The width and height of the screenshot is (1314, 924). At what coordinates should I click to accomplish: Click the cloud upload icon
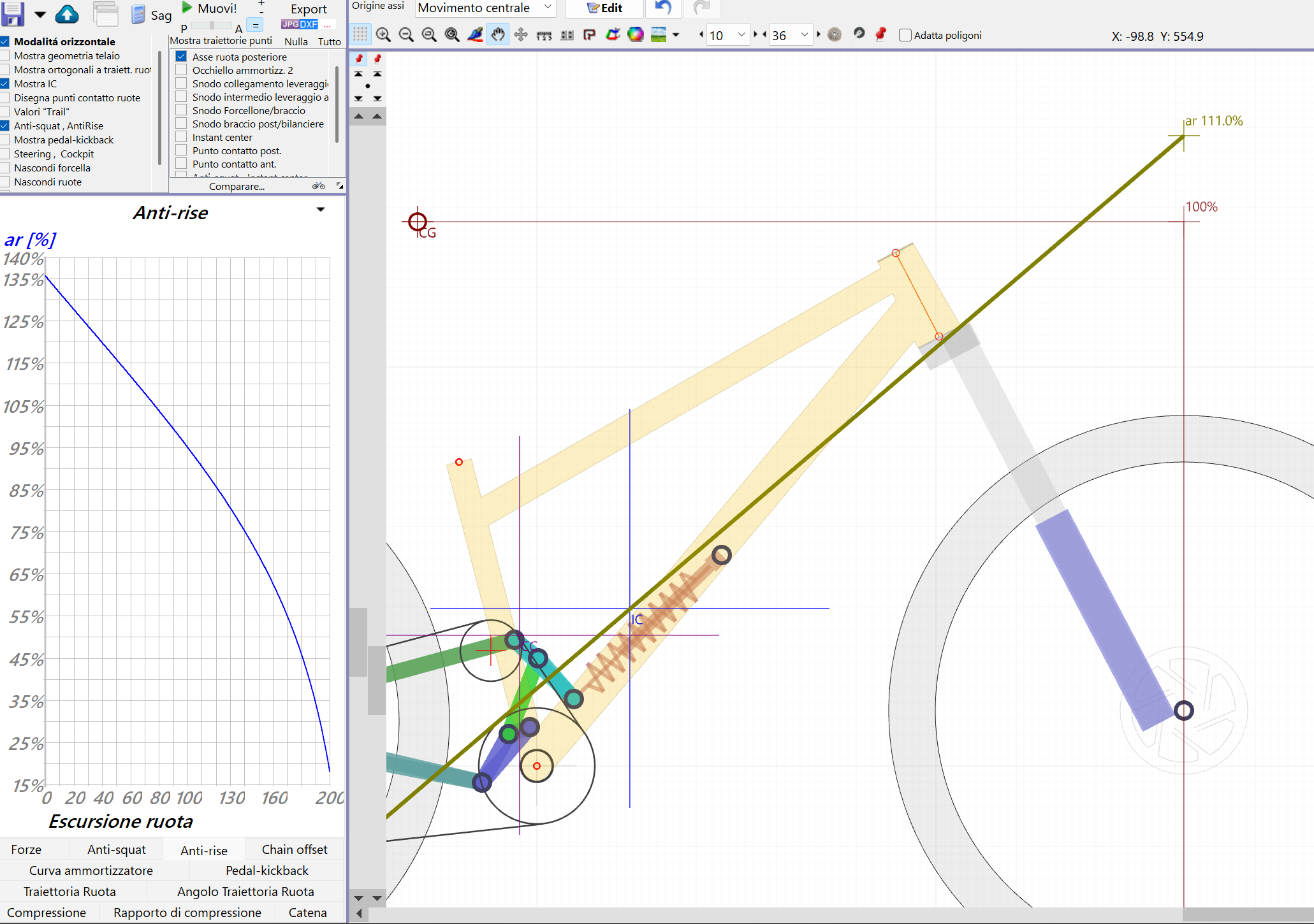pyautogui.click(x=66, y=14)
